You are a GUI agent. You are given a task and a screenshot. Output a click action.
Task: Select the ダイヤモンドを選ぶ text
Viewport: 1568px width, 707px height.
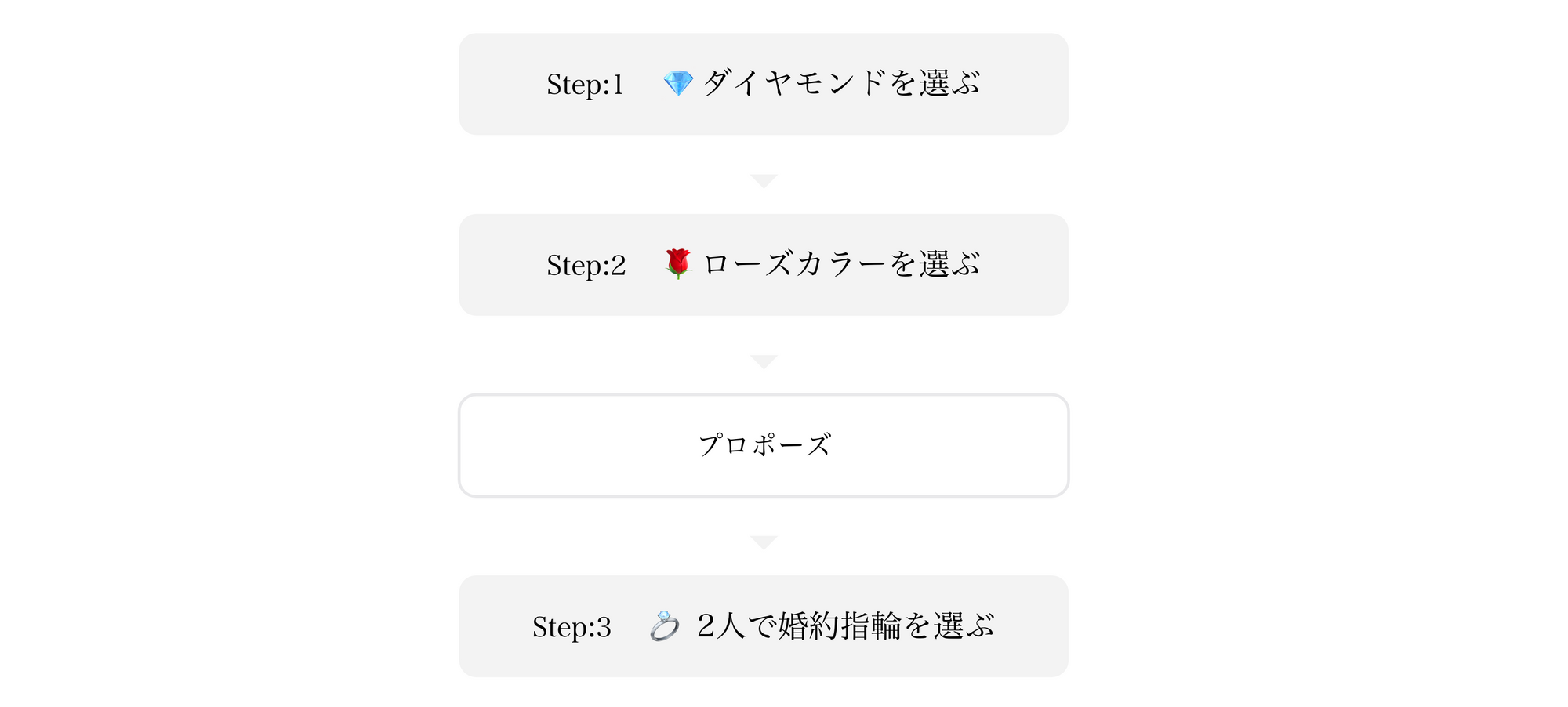point(841,83)
